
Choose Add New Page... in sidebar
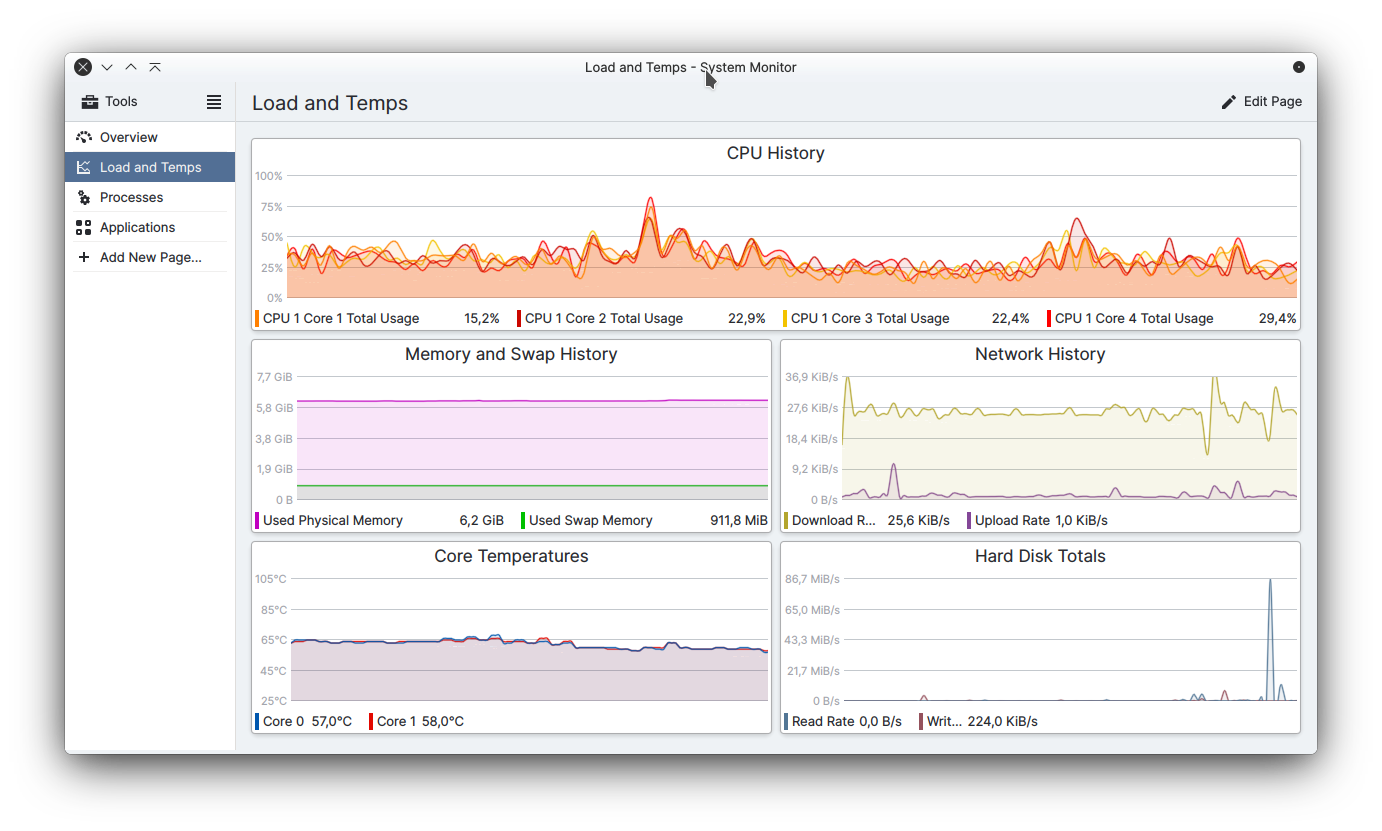click(x=150, y=257)
